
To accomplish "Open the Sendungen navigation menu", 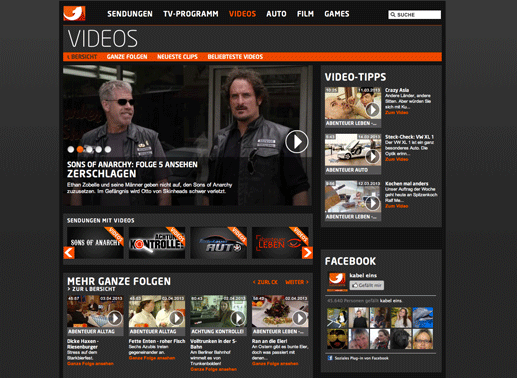I will [x=130, y=14].
